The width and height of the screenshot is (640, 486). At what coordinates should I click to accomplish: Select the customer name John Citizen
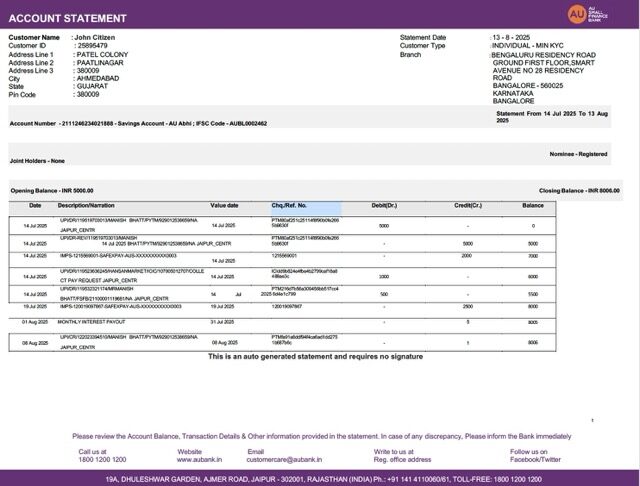click(x=95, y=37)
